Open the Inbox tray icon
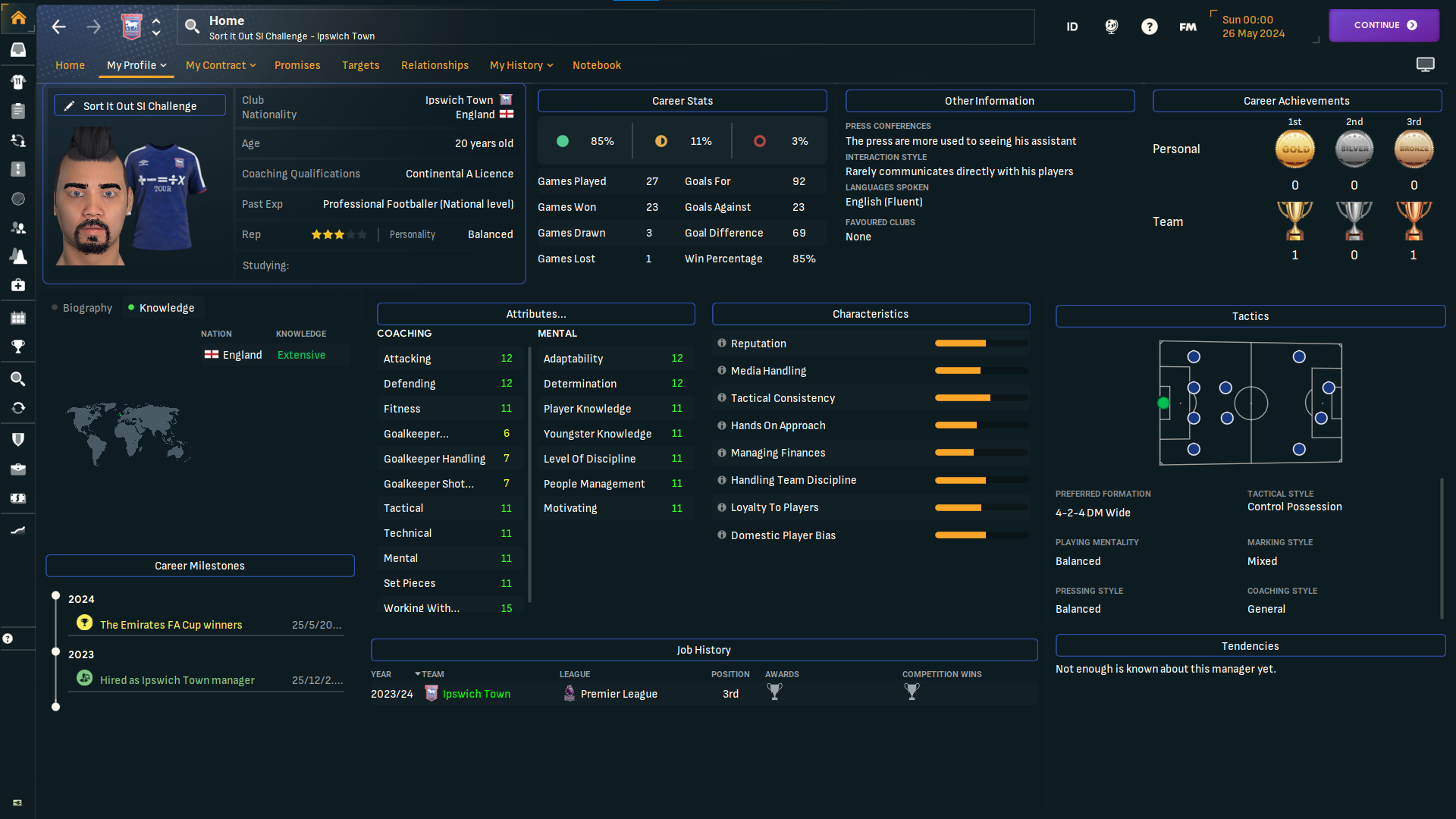Screen dimensions: 1456x819 [18, 49]
